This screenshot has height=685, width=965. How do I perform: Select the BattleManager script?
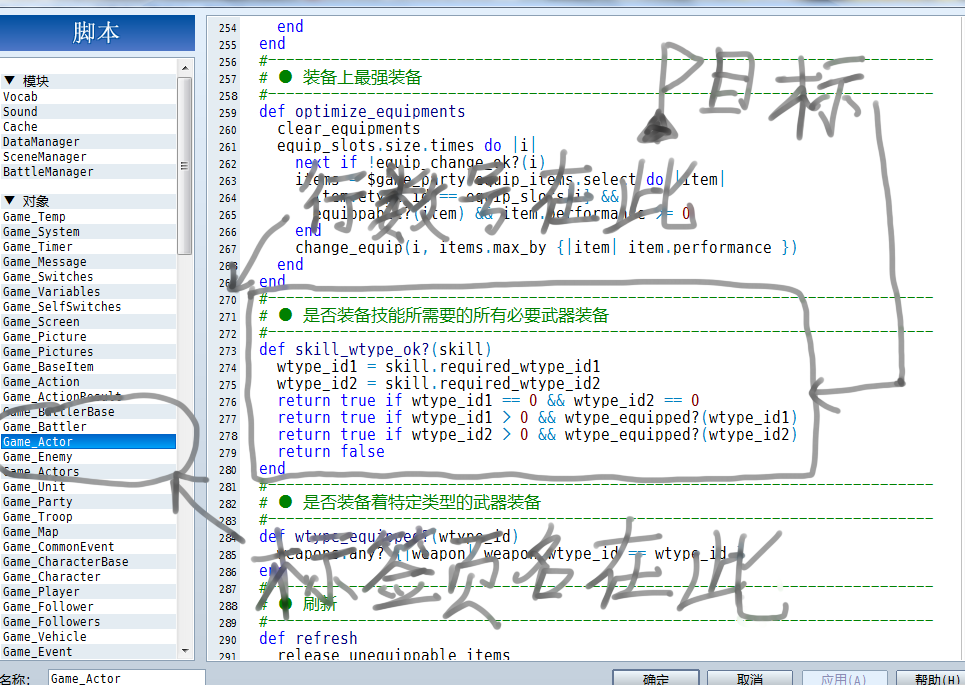coord(88,172)
